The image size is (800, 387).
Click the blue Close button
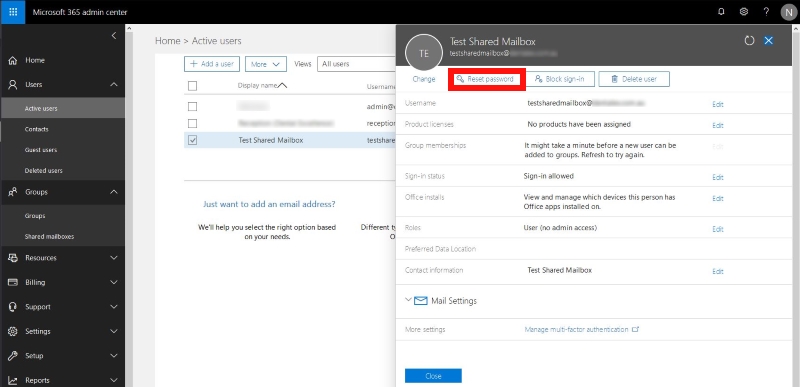[433, 376]
